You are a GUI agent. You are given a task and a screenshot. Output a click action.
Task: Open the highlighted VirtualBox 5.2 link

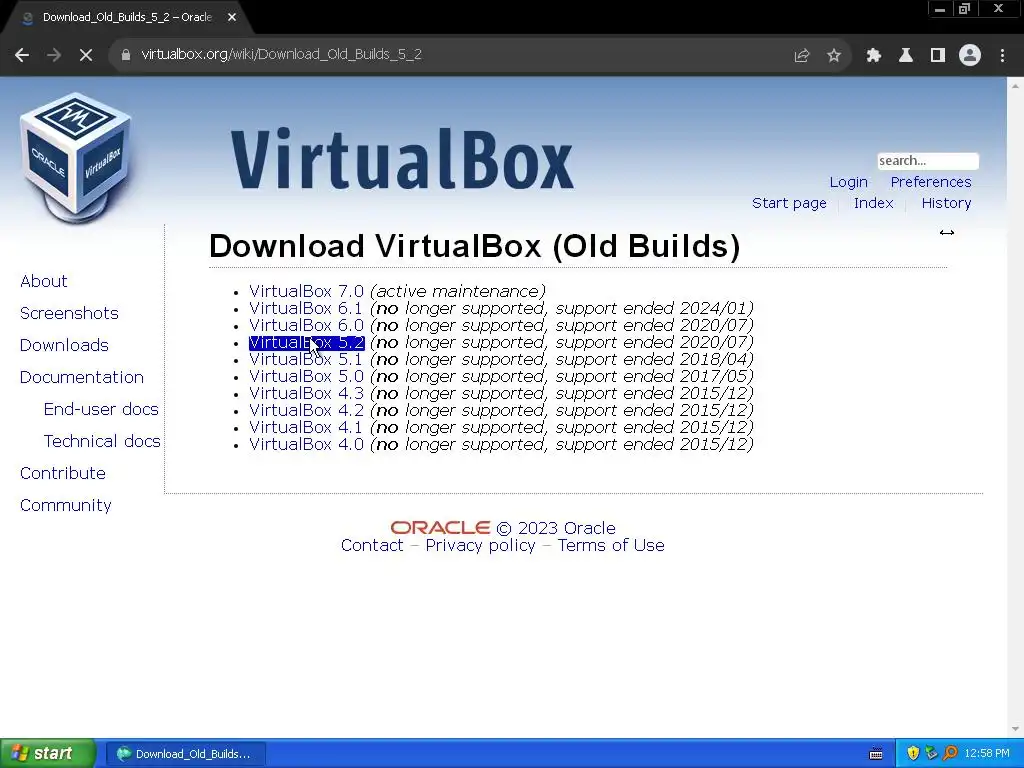click(306, 342)
